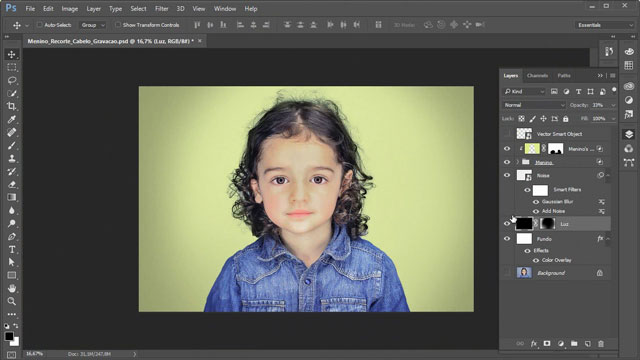
Task: Toggle Color Overlay effect visibility
Action: pos(536,260)
